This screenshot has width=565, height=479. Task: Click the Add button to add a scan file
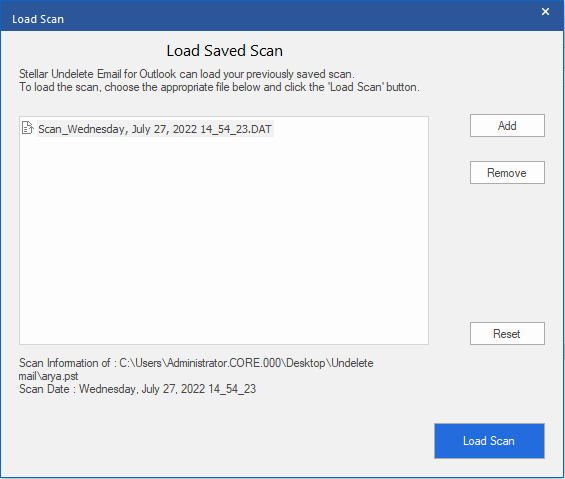pyautogui.click(x=507, y=126)
